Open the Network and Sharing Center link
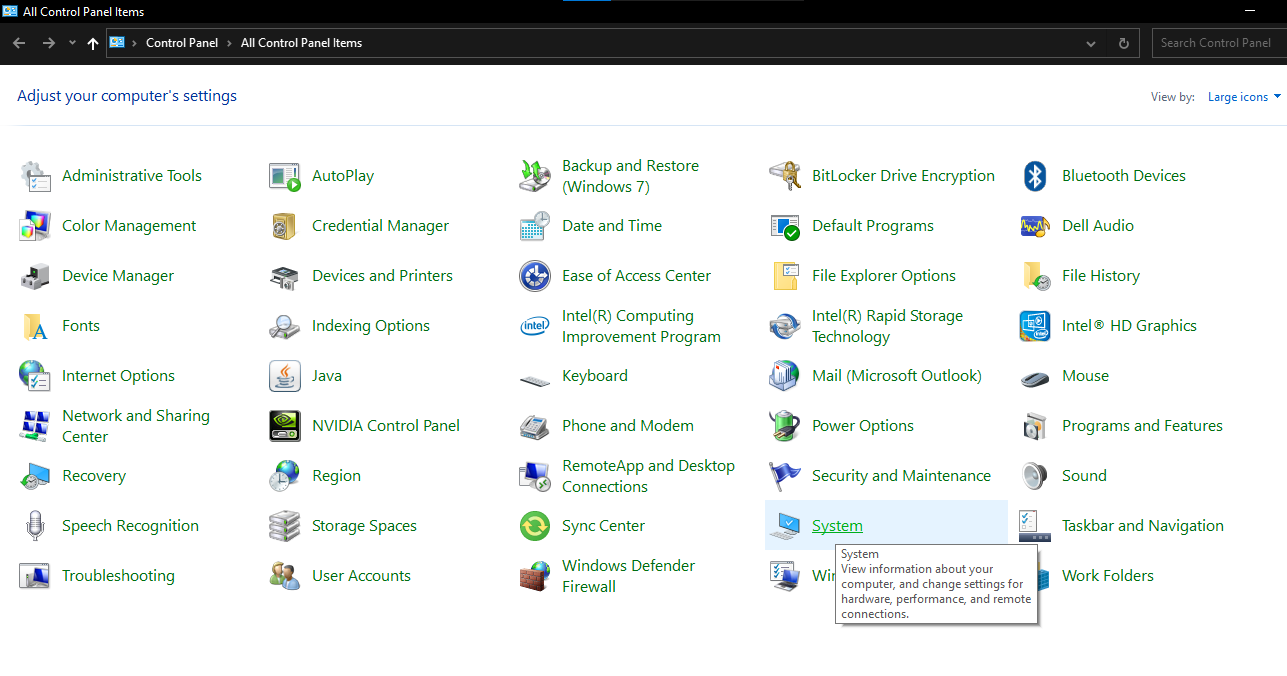This screenshot has width=1287, height=676. (136, 426)
